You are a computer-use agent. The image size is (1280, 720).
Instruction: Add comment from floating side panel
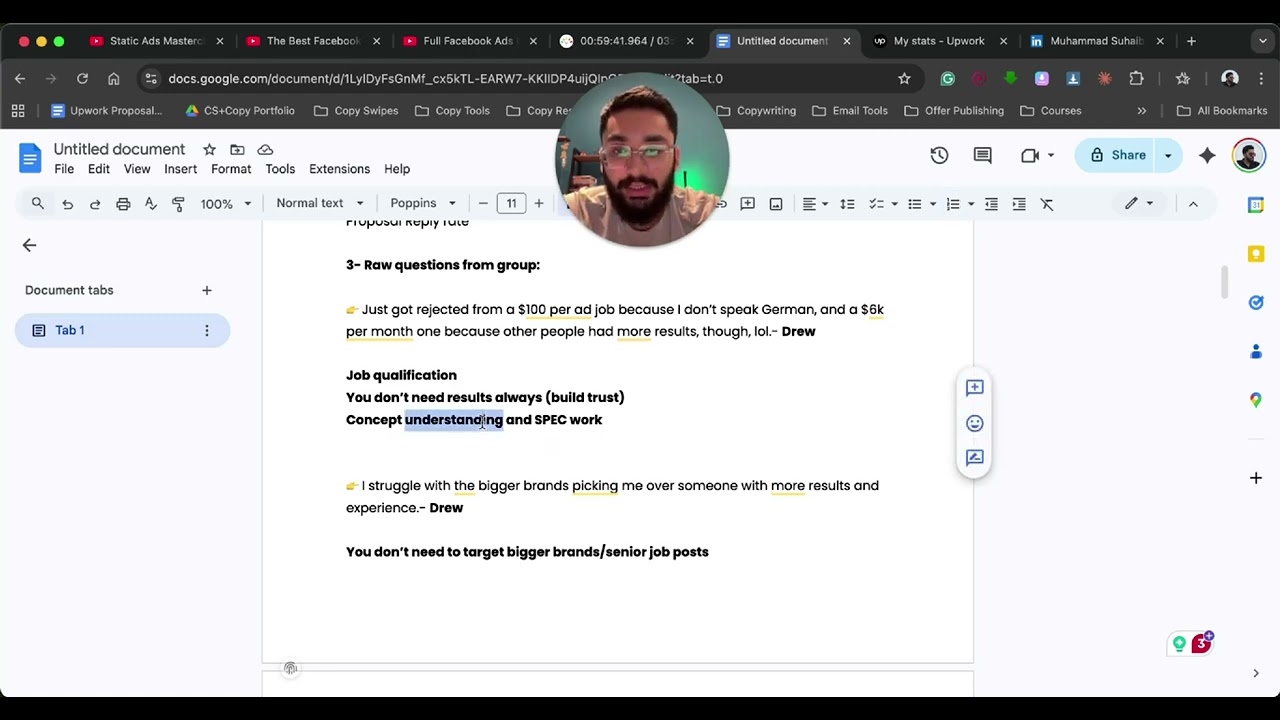975,388
